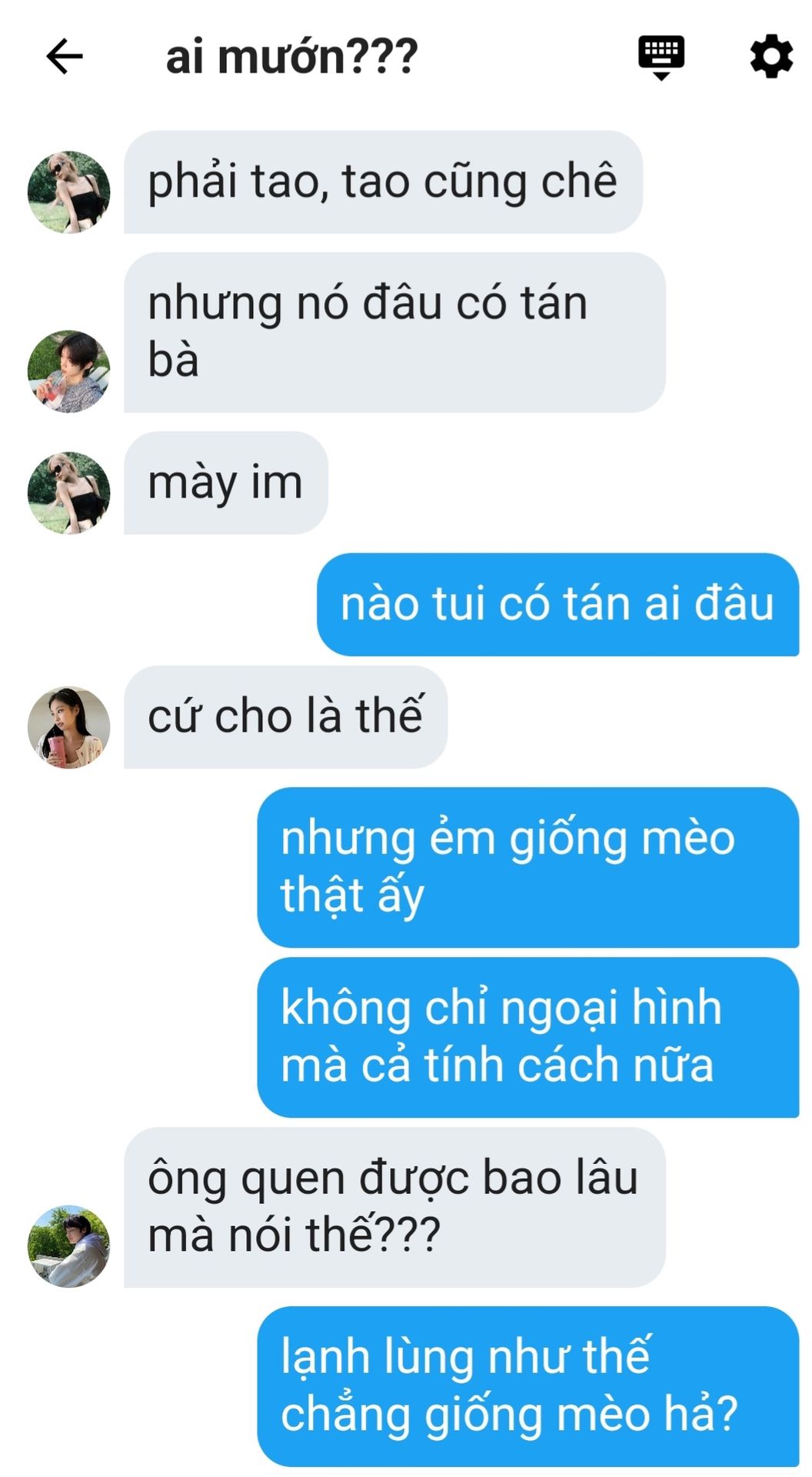Tap blue bubble 'nào tui có tán ai đâu'

(558, 605)
